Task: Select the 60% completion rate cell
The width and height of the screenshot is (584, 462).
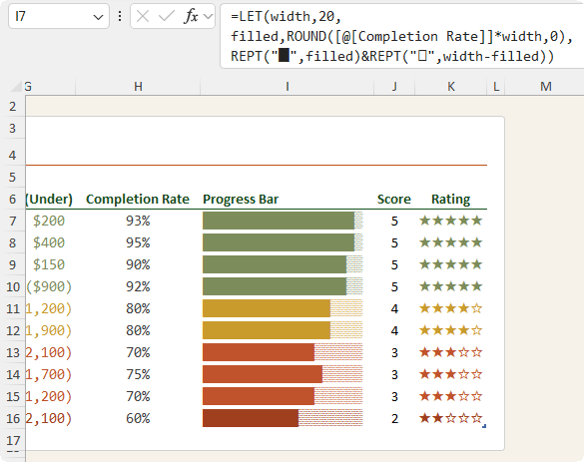Action: (138, 418)
